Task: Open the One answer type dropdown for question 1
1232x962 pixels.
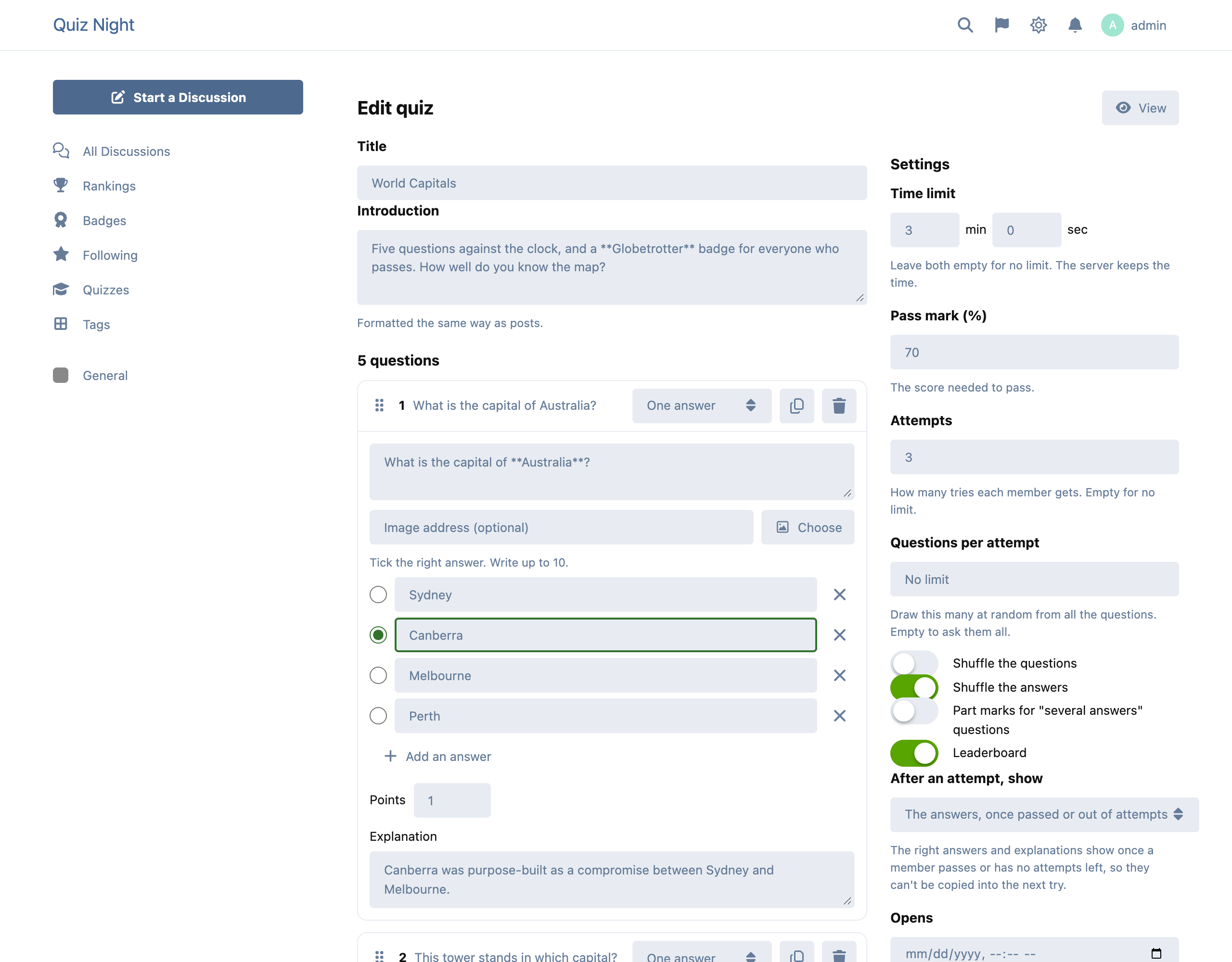Action: tap(701, 405)
